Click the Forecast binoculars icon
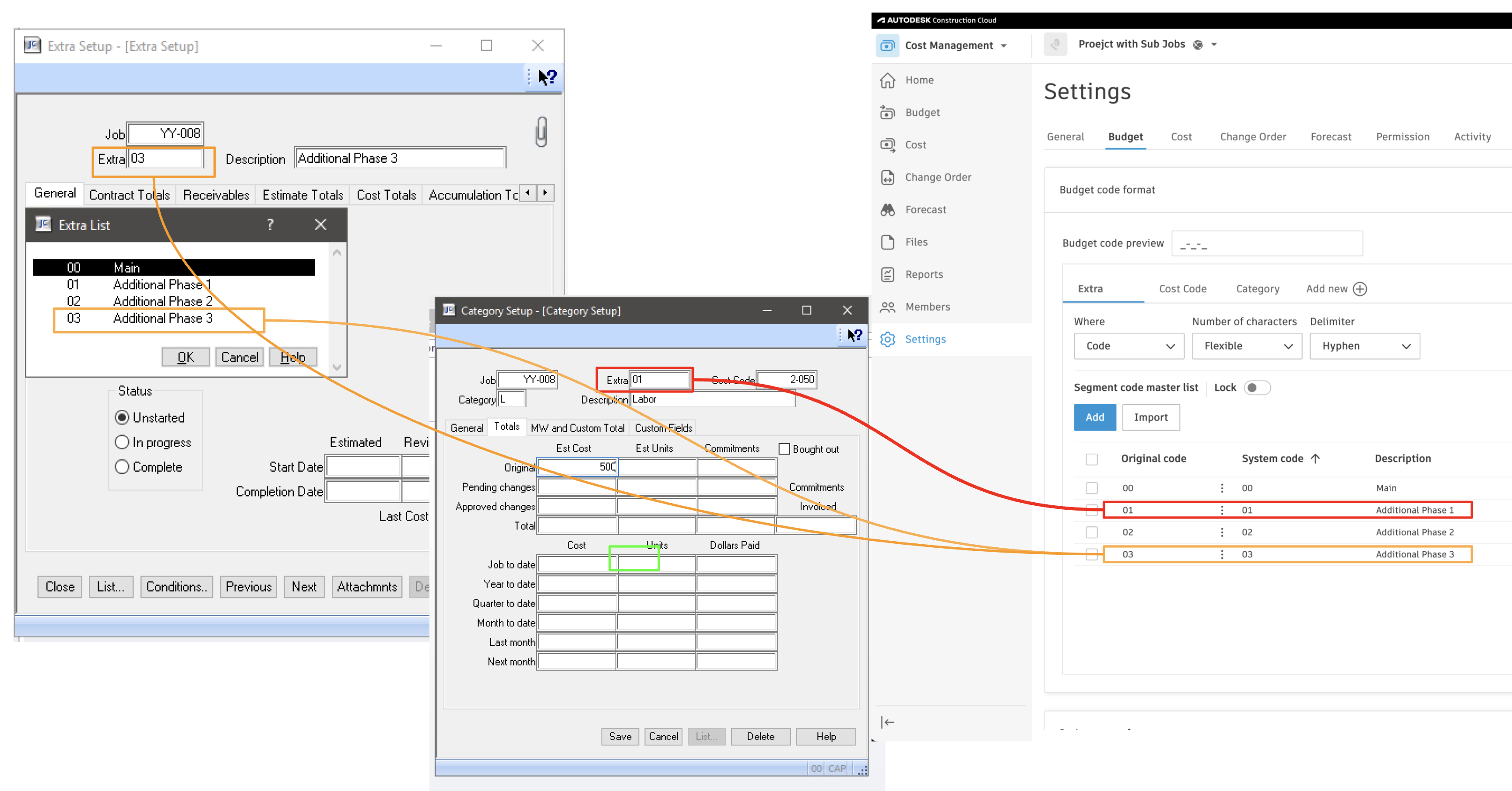1512x791 pixels. click(887, 210)
